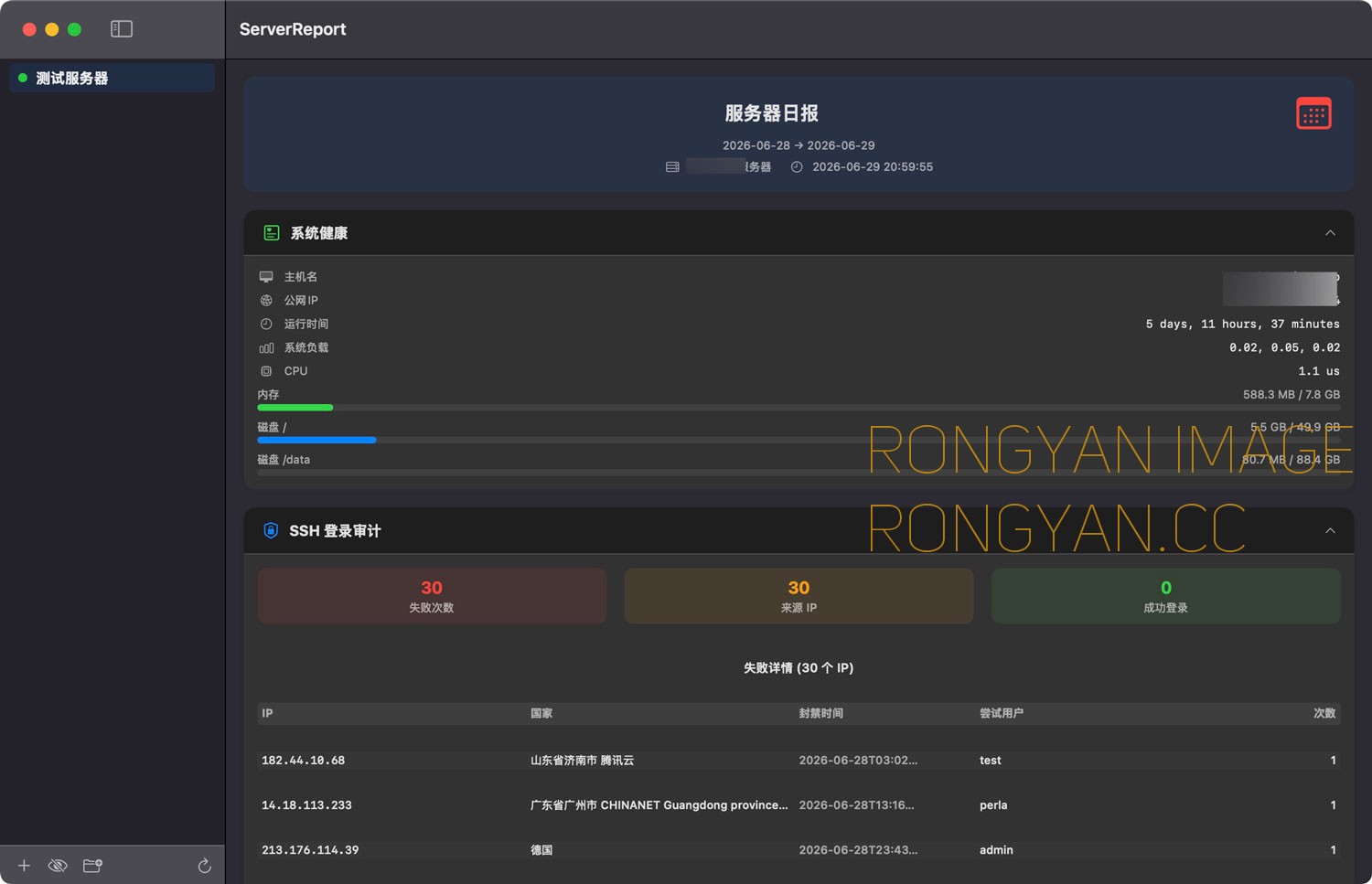Click the 成功登录 0 card
This screenshot has width=1372, height=884.
point(1165,596)
